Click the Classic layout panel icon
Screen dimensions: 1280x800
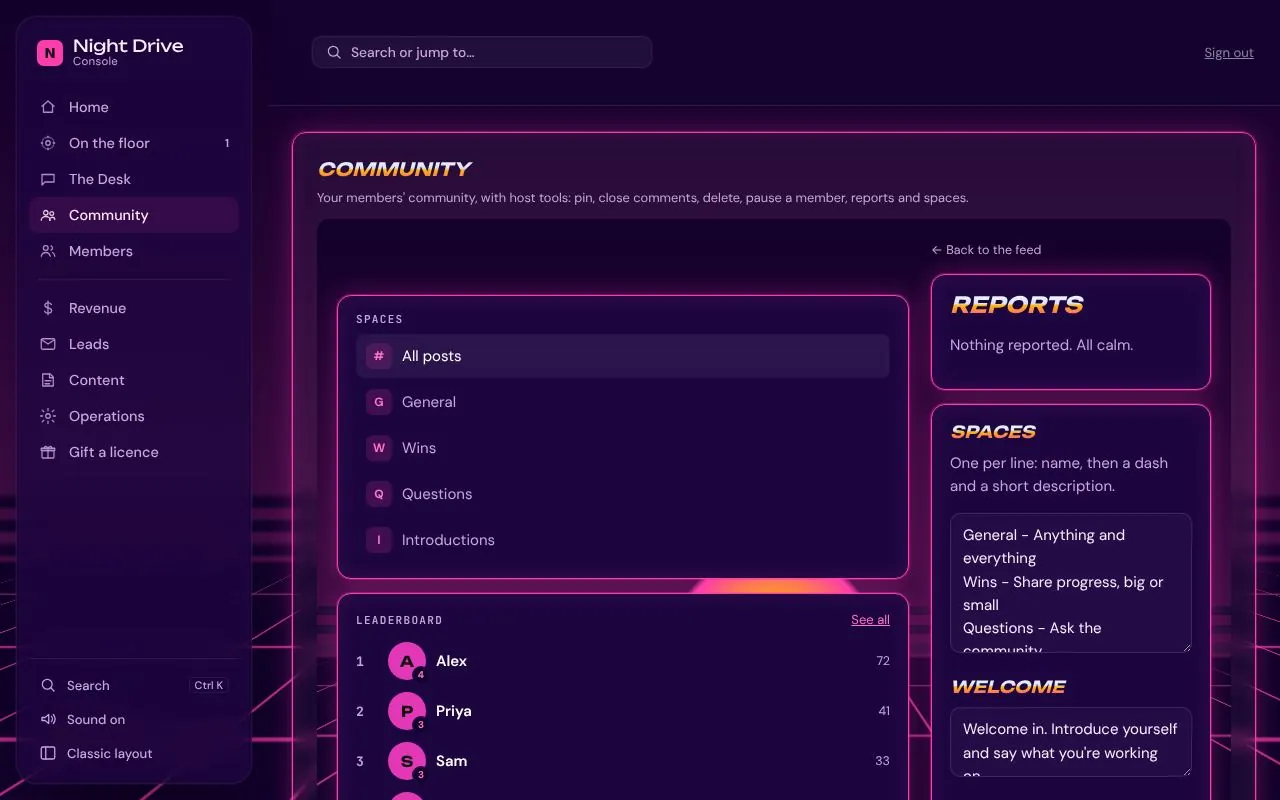click(x=48, y=754)
